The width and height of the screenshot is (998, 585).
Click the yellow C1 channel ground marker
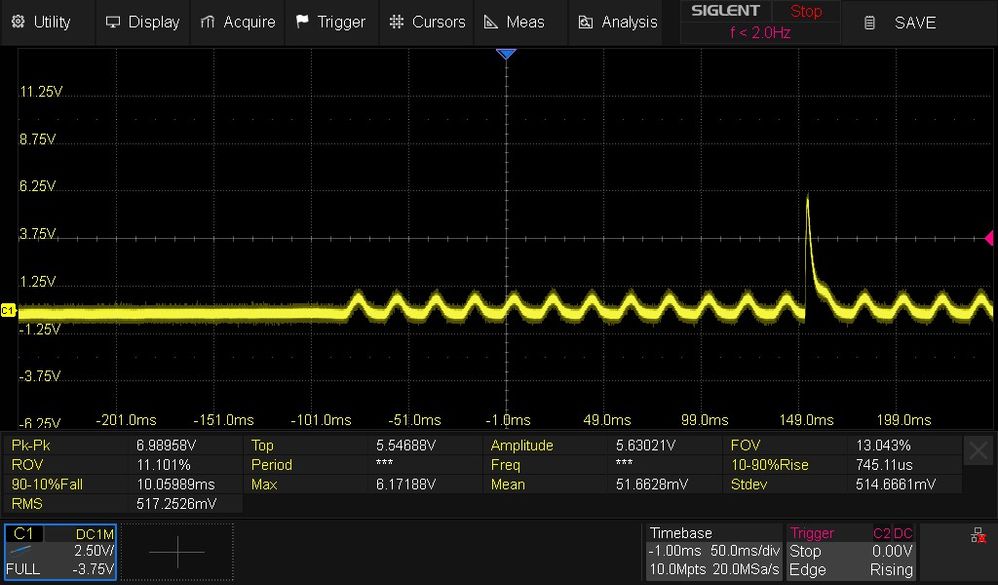click(x=8, y=310)
